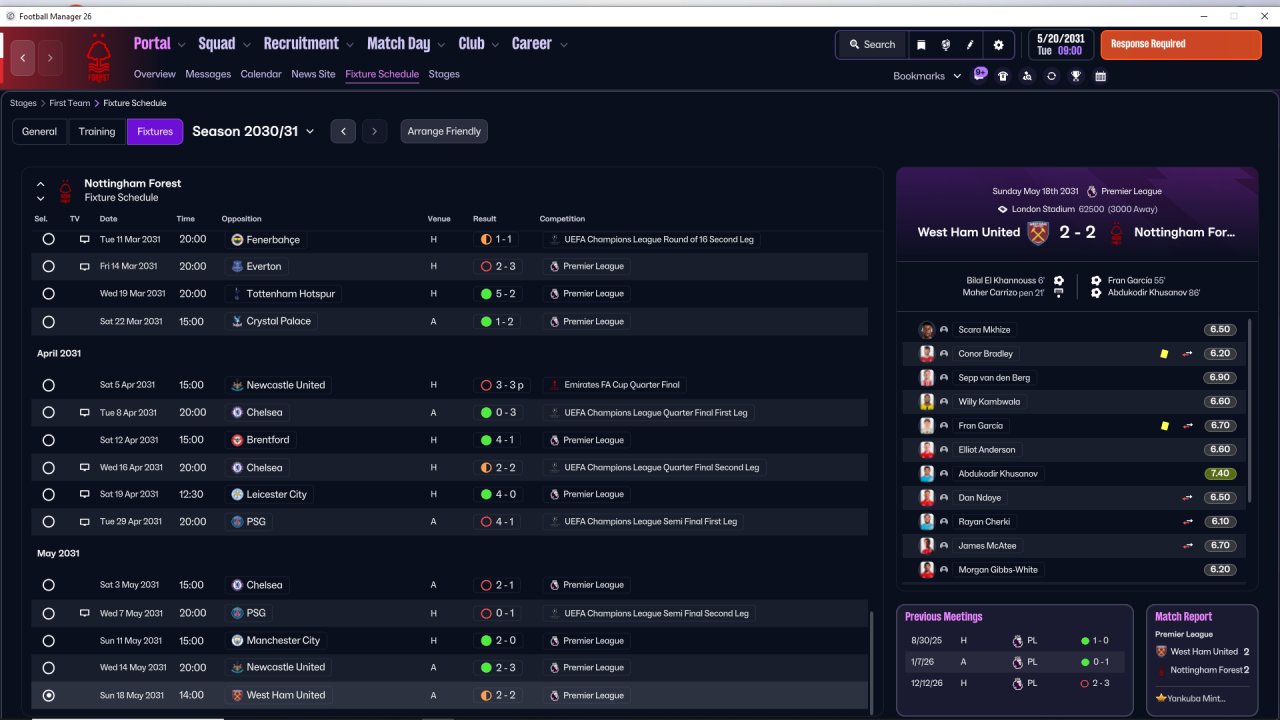Select the Newcastle United 5 Apr radio button
The image size is (1280, 720).
point(48,385)
